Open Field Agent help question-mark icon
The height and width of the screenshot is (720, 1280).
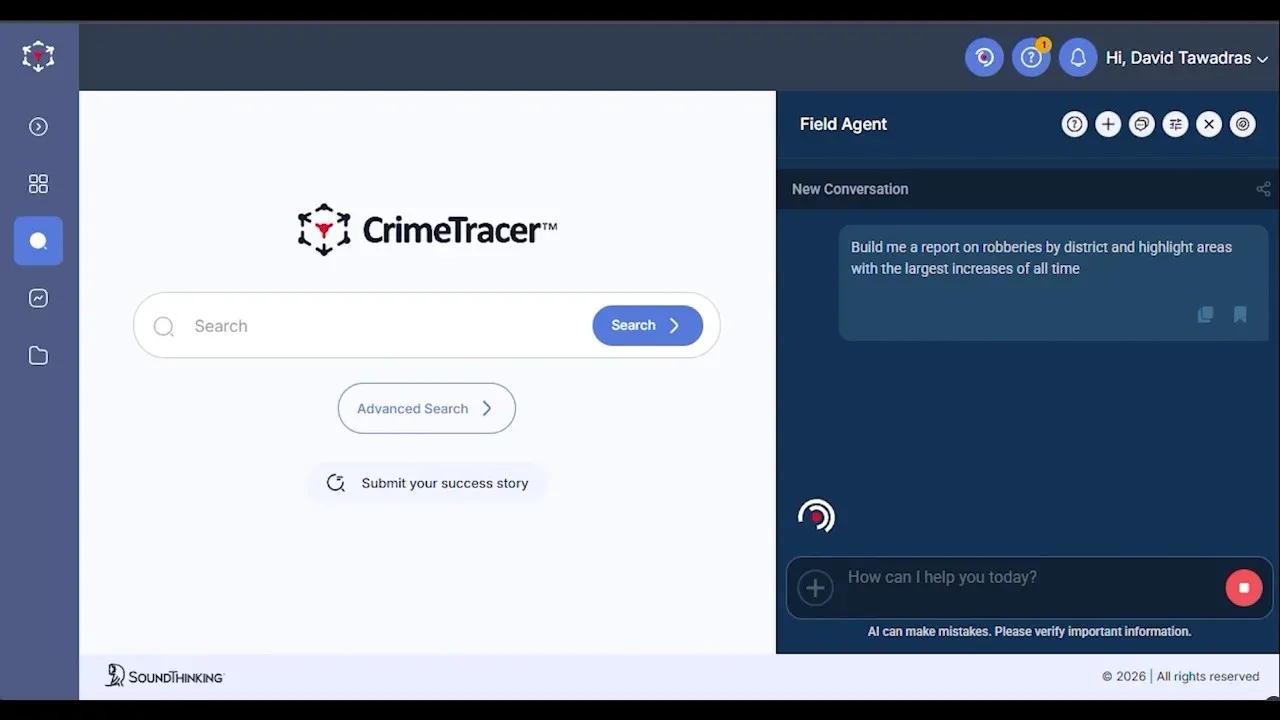click(1074, 124)
